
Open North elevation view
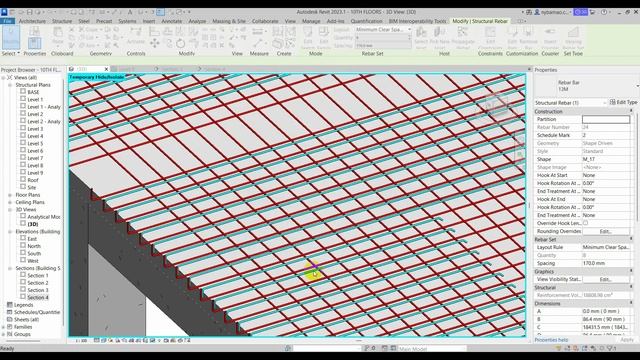click(34, 246)
